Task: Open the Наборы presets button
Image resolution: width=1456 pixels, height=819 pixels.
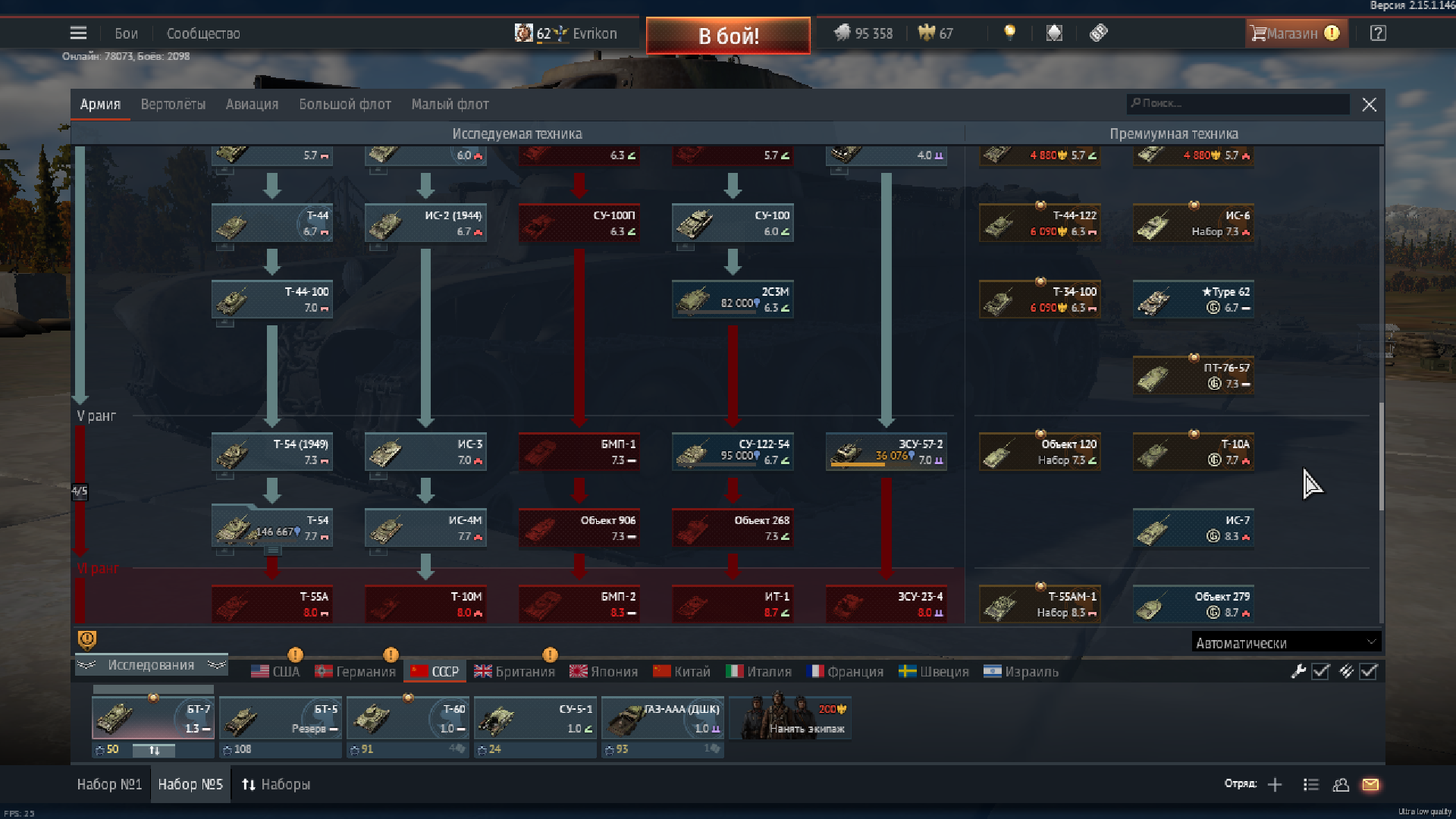Action: 275,785
